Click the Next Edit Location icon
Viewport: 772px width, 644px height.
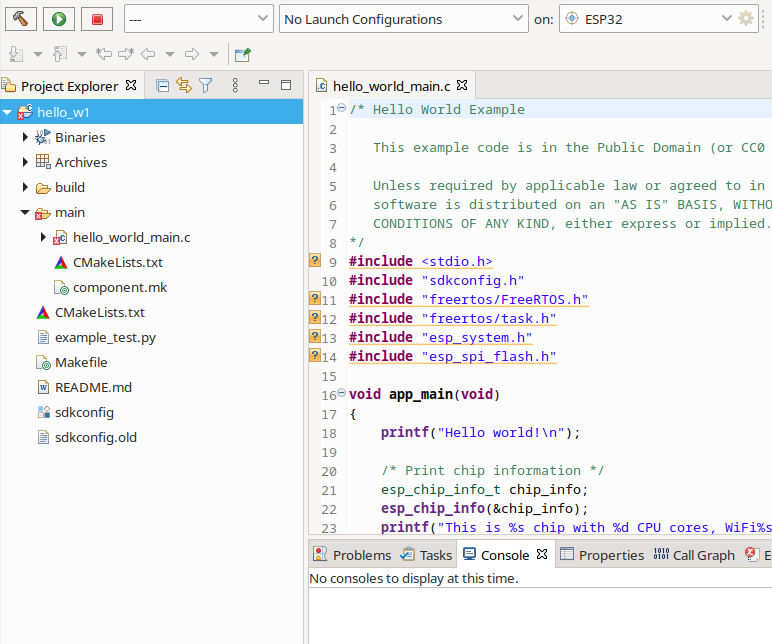[x=126, y=54]
